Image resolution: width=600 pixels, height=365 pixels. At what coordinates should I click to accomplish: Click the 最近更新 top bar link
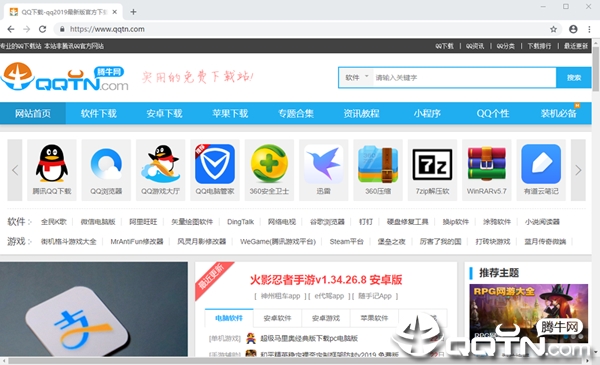coord(576,46)
